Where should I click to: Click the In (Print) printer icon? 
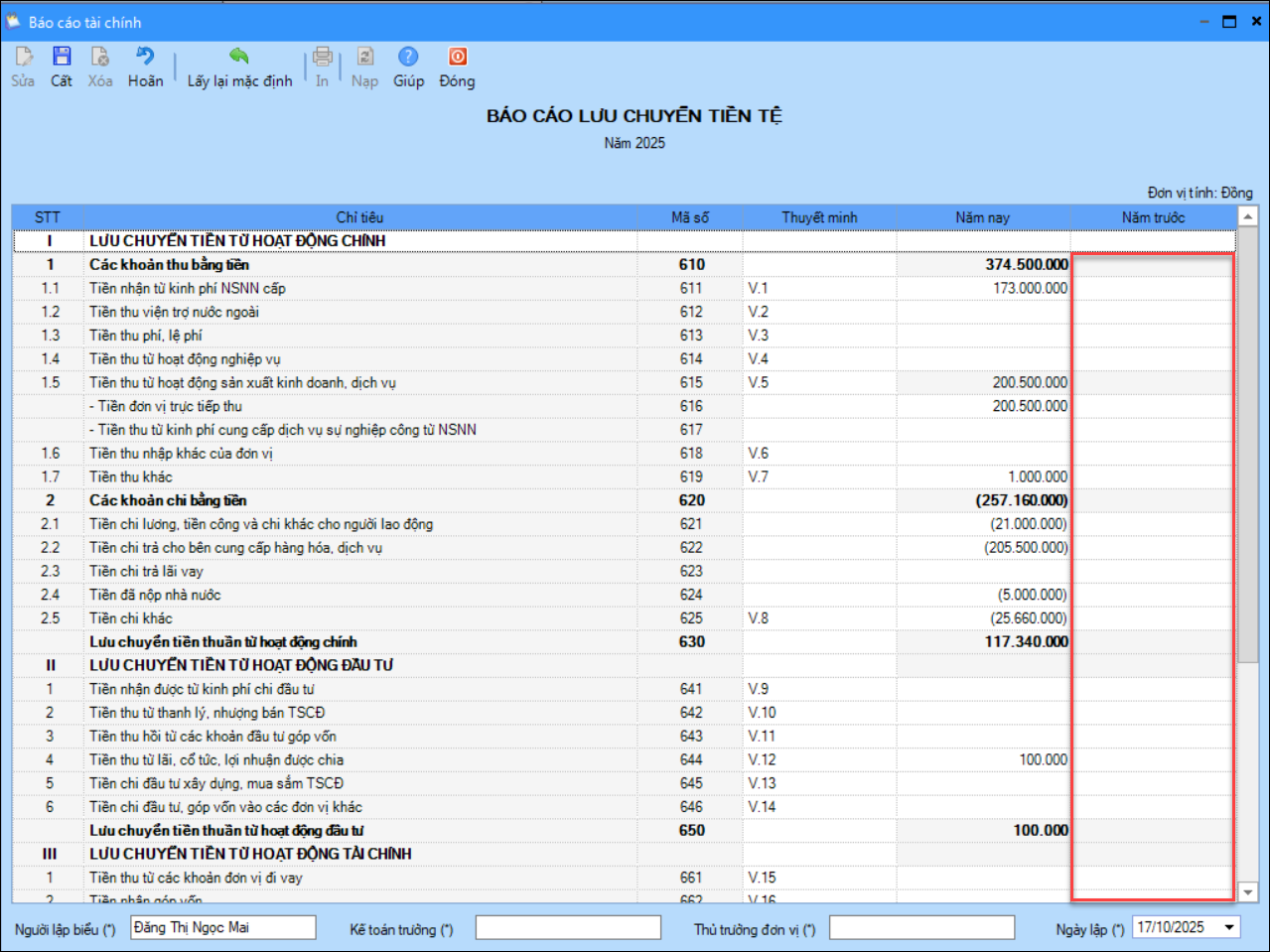click(322, 58)
